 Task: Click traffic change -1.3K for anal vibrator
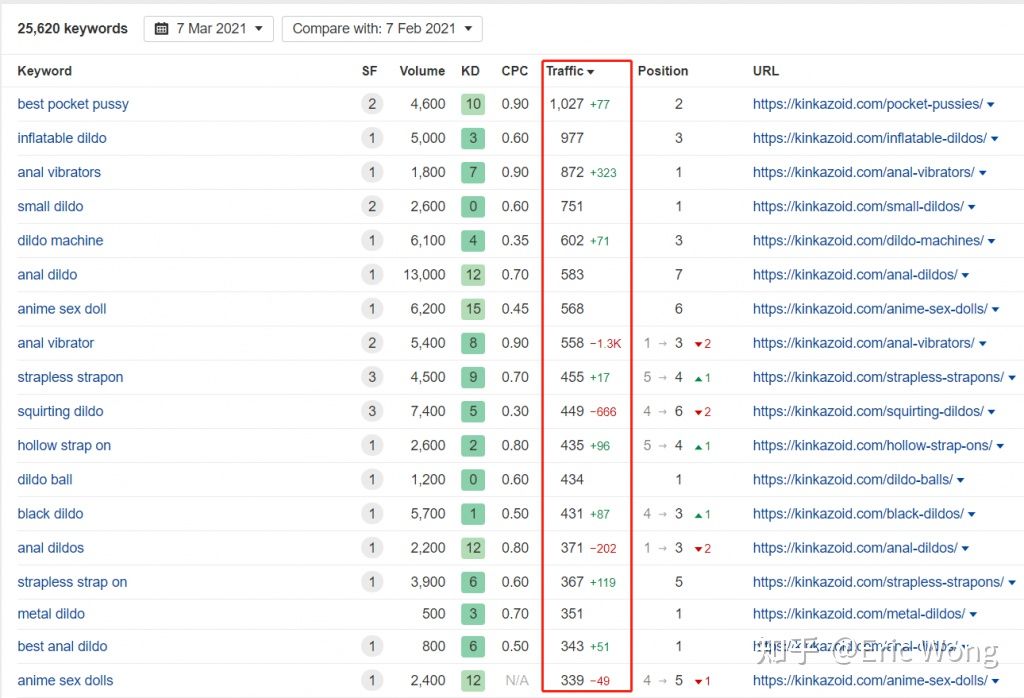[606, 343]
